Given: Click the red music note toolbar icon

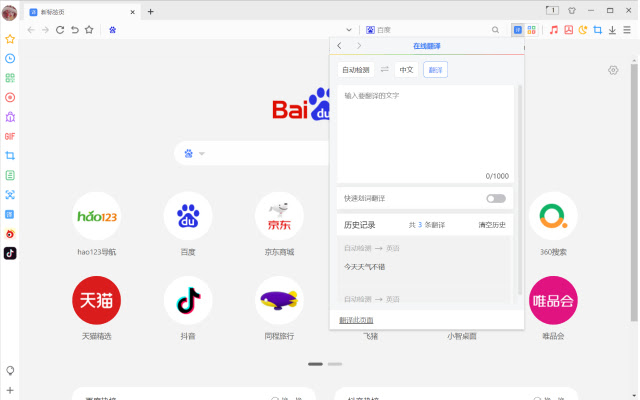Looking at the screenshot, I should [x=554, y=30].
